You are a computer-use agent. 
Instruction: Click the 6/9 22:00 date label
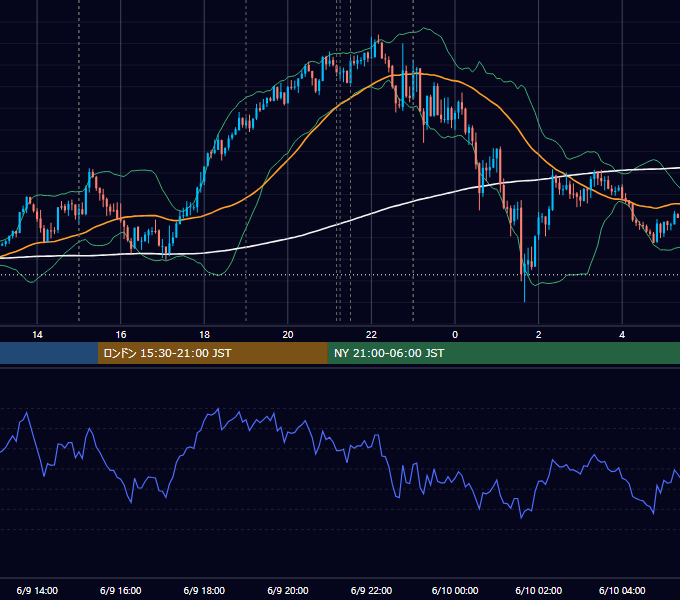click(371, 590)
